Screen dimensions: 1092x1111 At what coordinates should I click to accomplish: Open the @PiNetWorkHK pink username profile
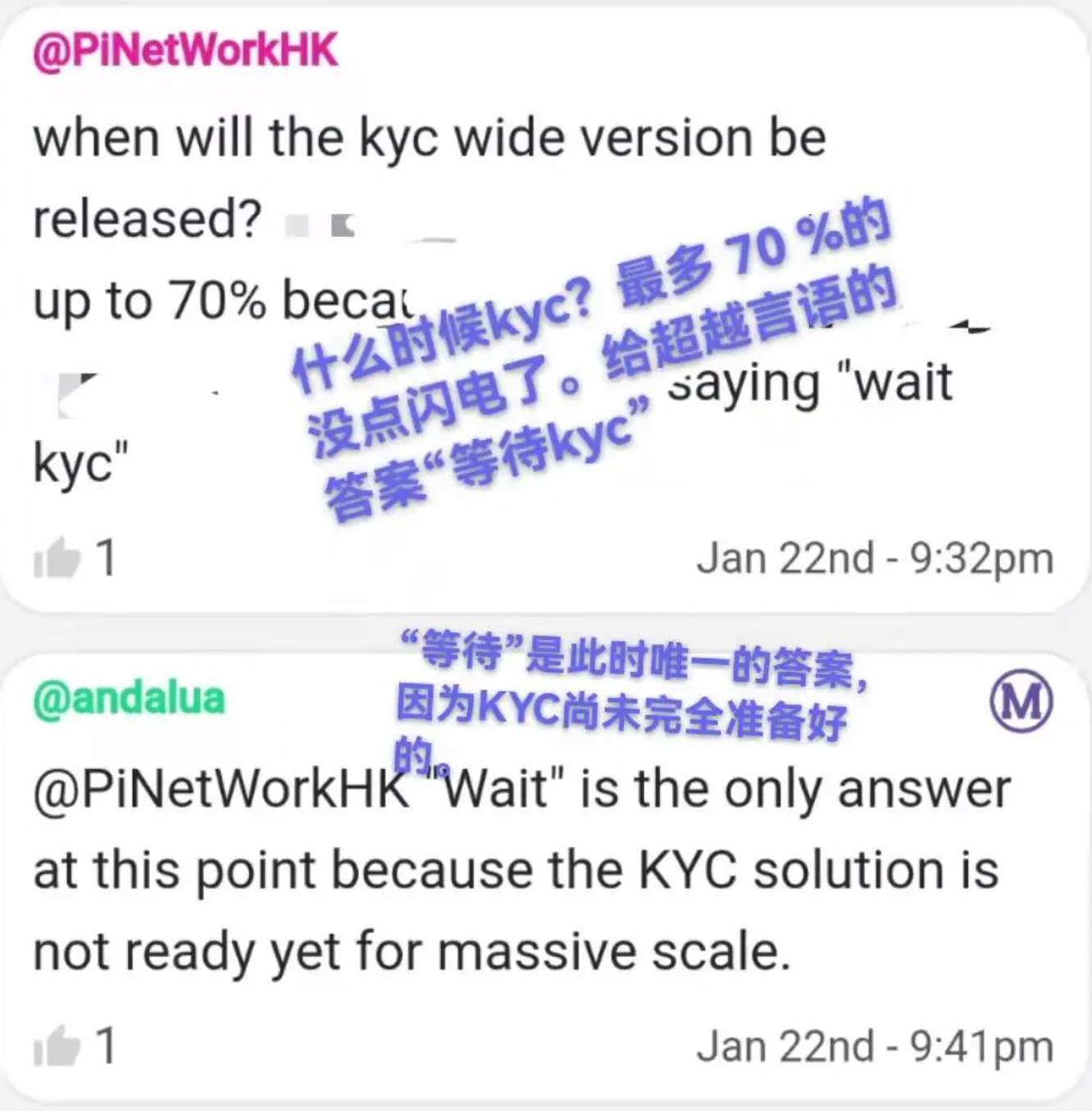coord(185,50)
